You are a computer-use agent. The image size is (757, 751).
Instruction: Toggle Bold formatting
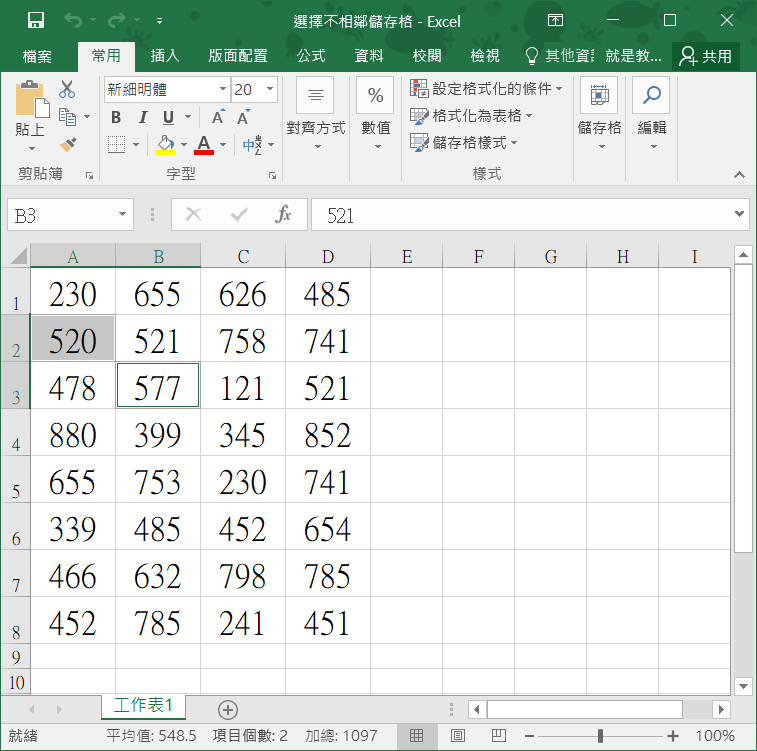(116, 117)
